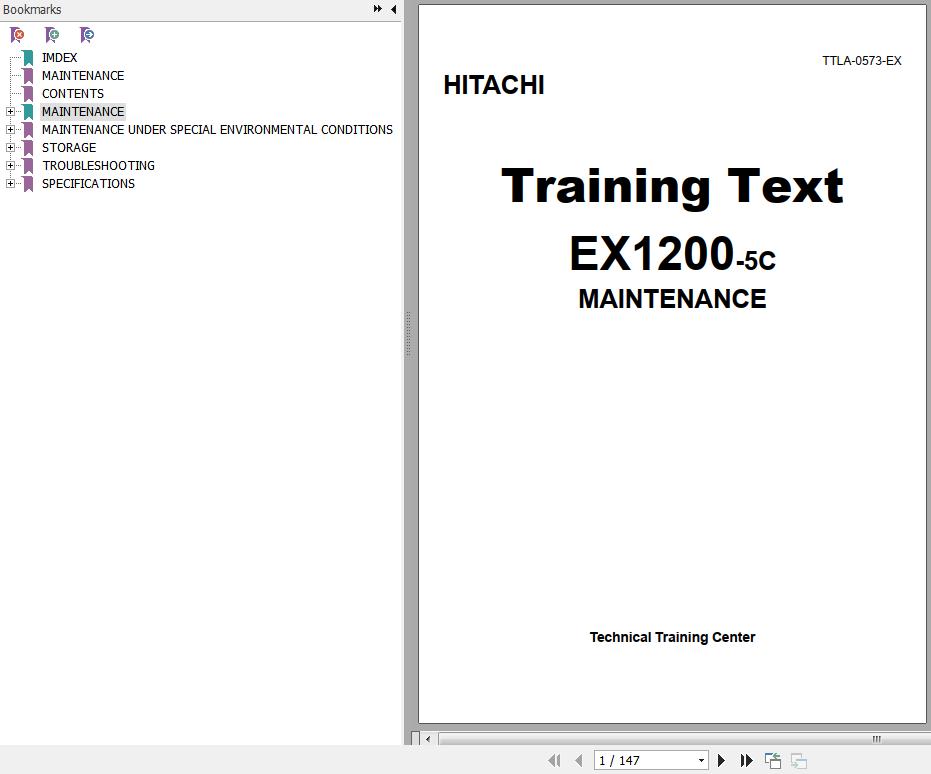Go to previous page arrow
931x774 pixels.
coord(579,760)
